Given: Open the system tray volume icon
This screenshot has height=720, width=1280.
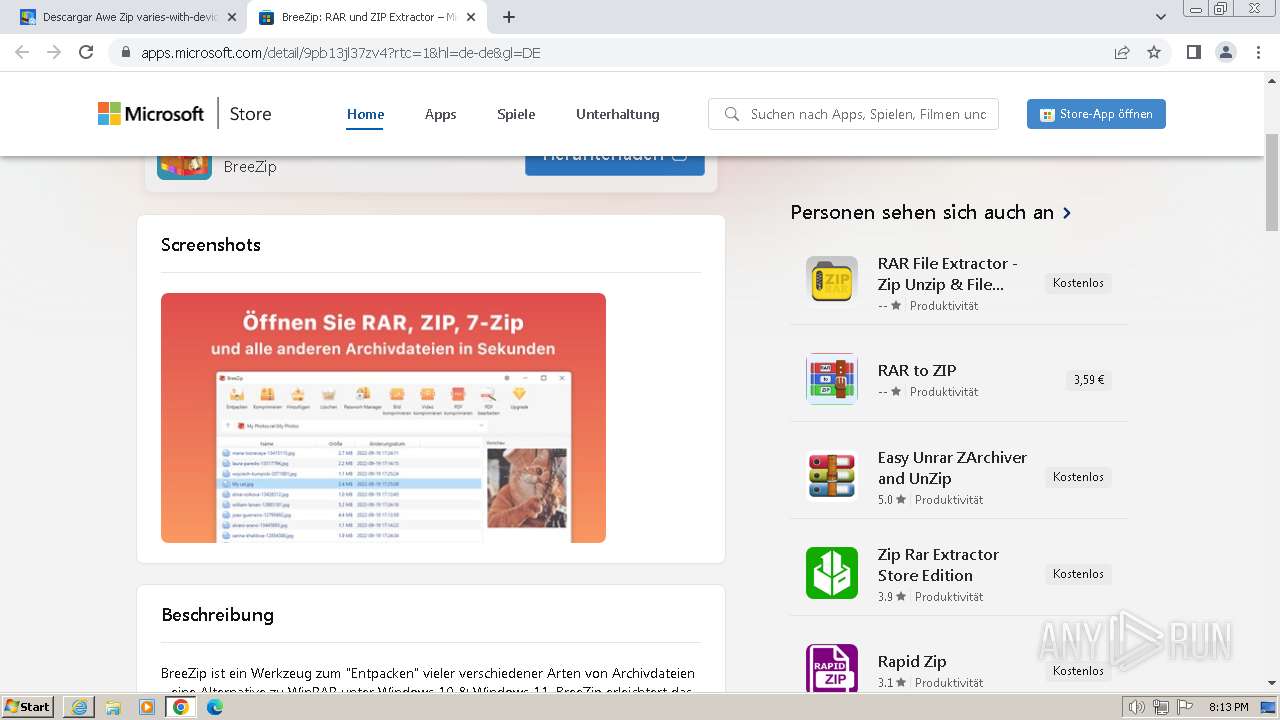Looking at the screenshot, I should 1137,707.
